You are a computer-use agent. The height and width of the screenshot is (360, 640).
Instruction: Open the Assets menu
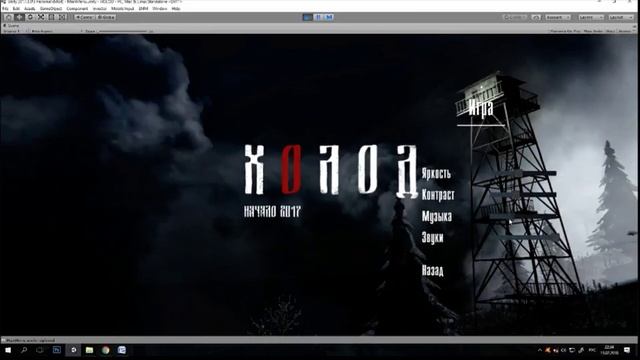[30, 9]
